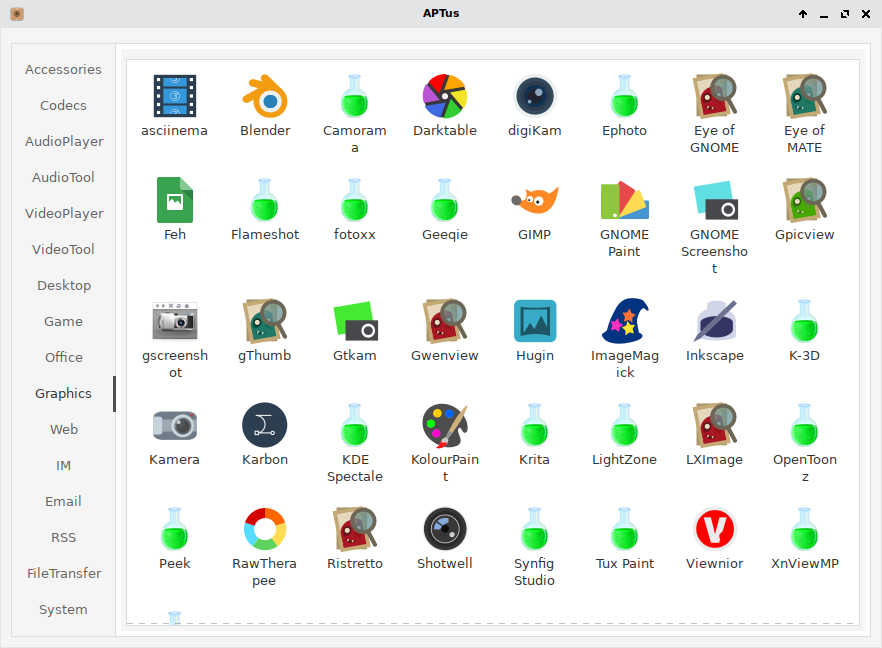882x648 pixels.
Task: Open the AudioPlayer category
Action: [x=64, y=141]
